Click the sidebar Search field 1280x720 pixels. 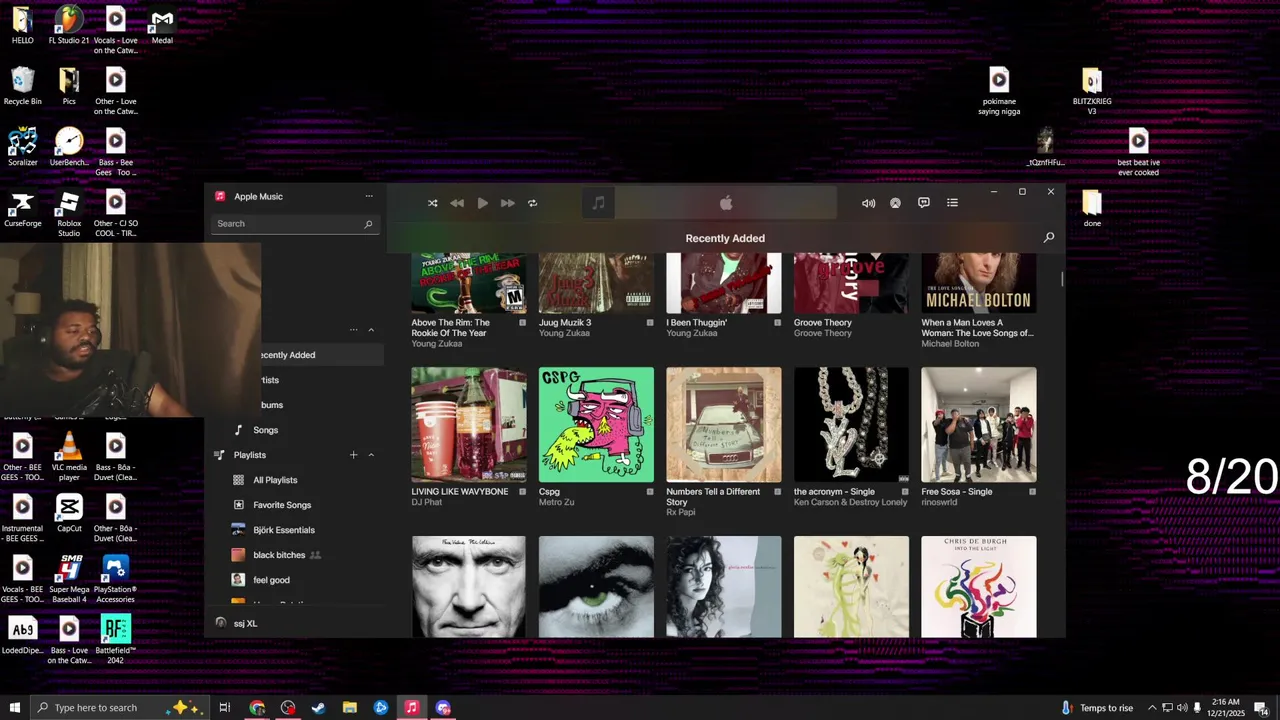[x=295, y=224]
